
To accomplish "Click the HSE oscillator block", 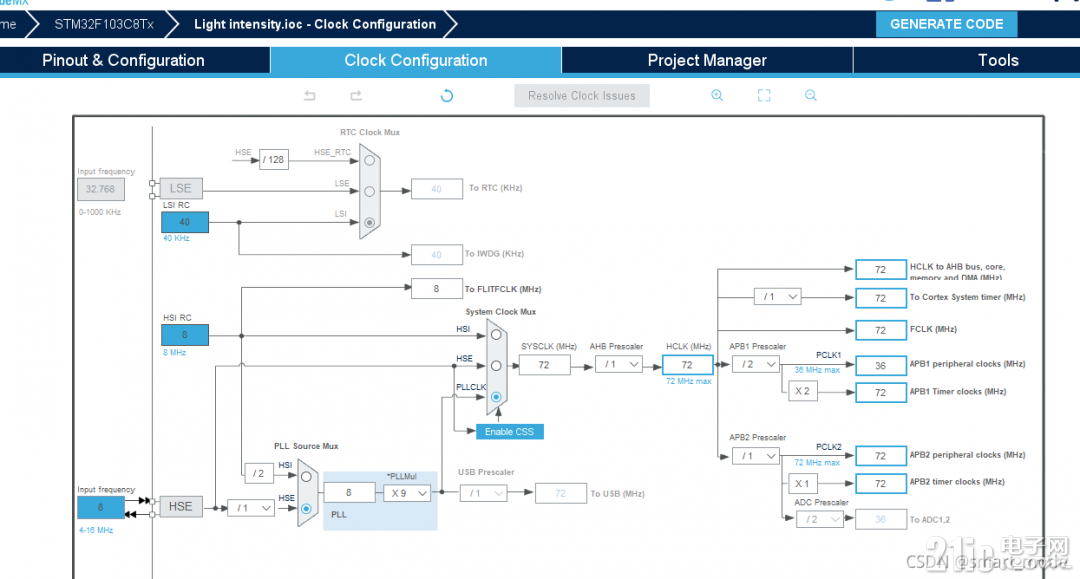I will (x=181, y=506).
